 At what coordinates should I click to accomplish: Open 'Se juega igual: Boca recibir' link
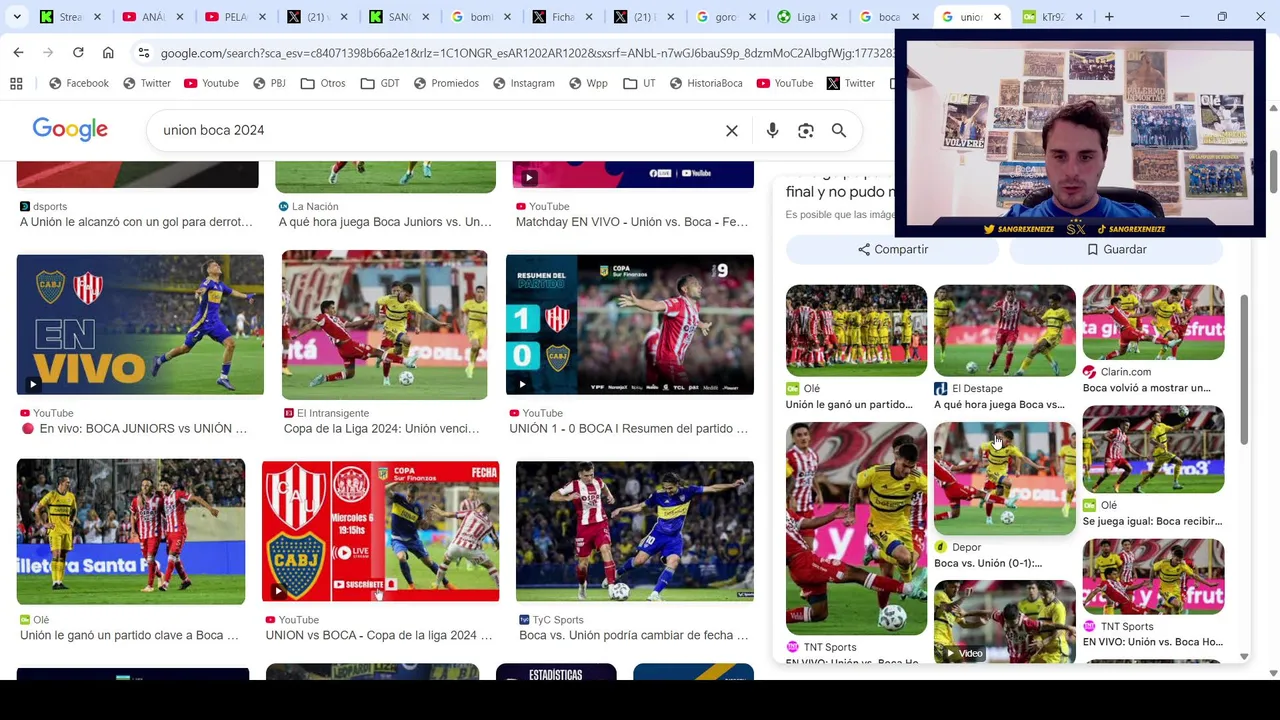[1153, 521]
